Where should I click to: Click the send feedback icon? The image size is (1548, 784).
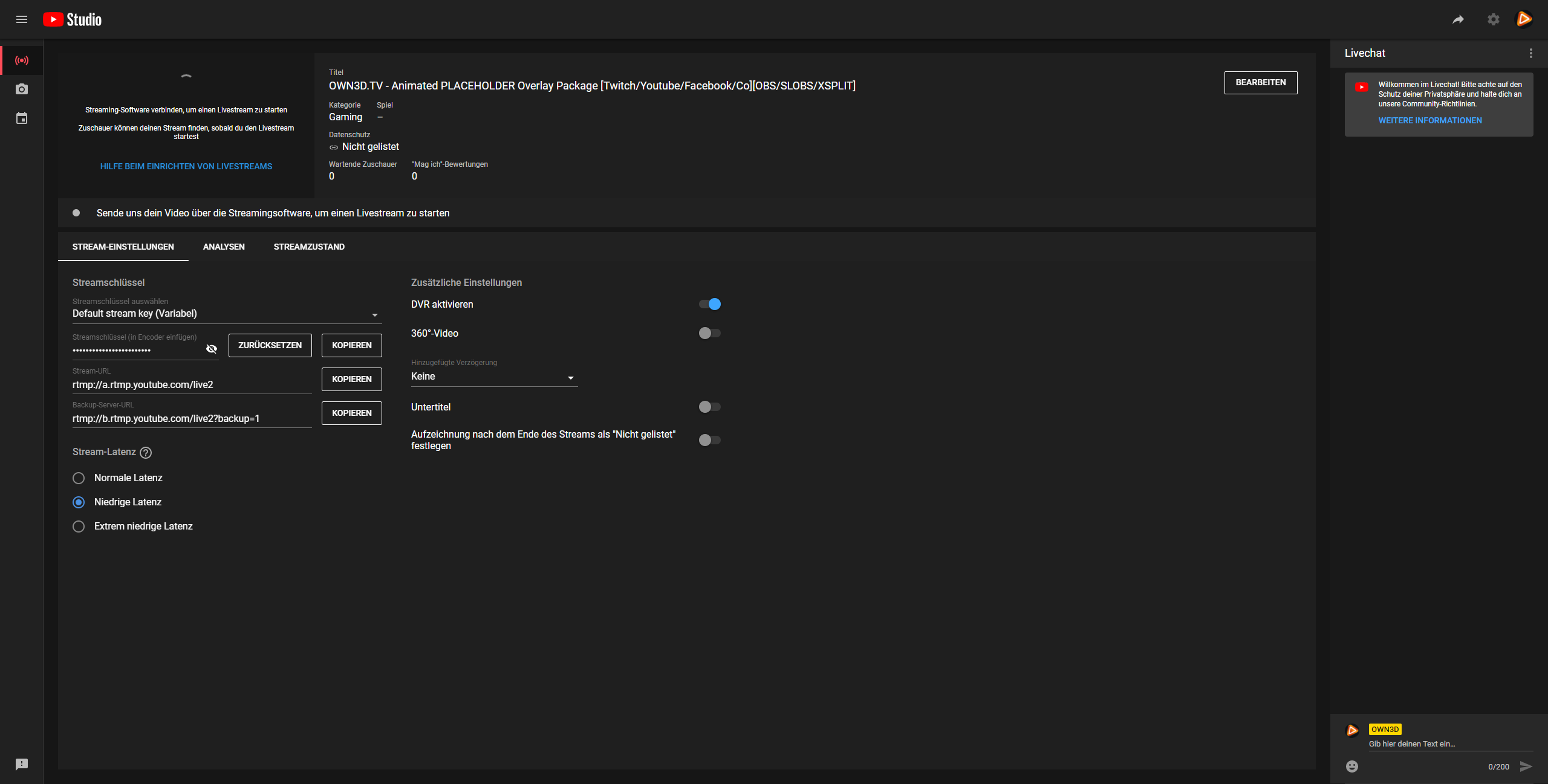(x=22, y=764)
